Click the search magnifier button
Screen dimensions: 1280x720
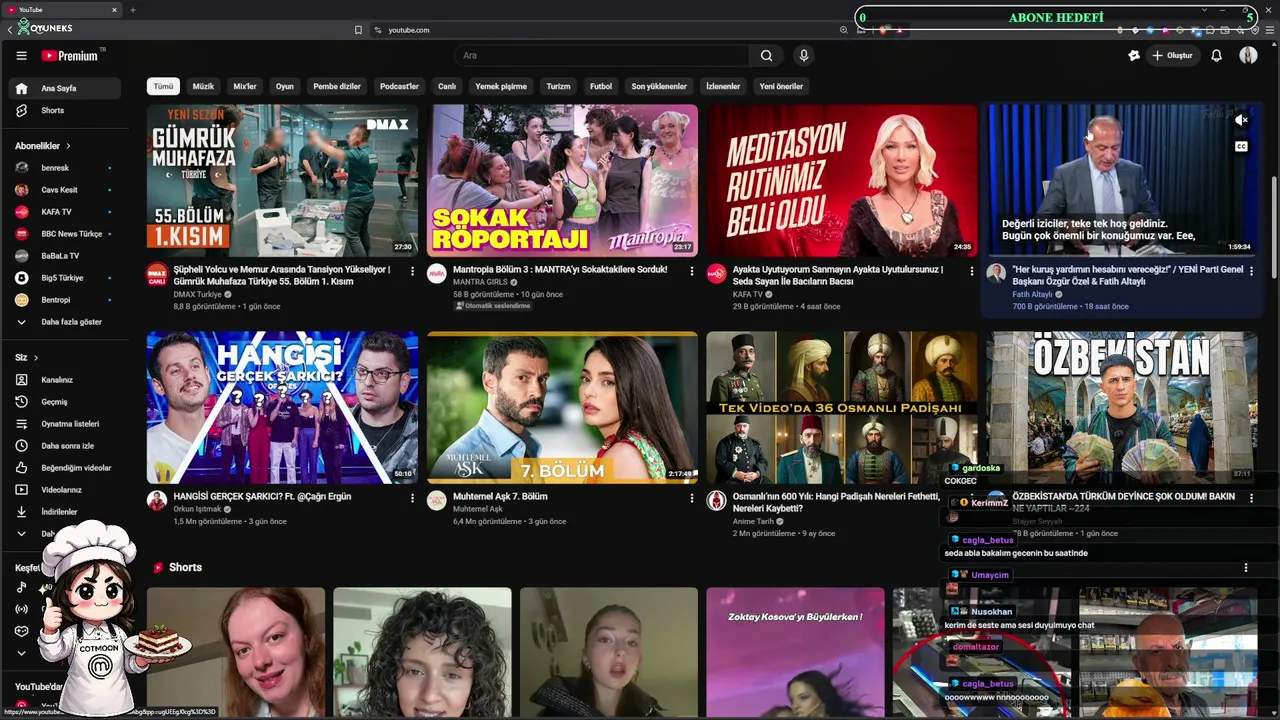coord(766,56)
